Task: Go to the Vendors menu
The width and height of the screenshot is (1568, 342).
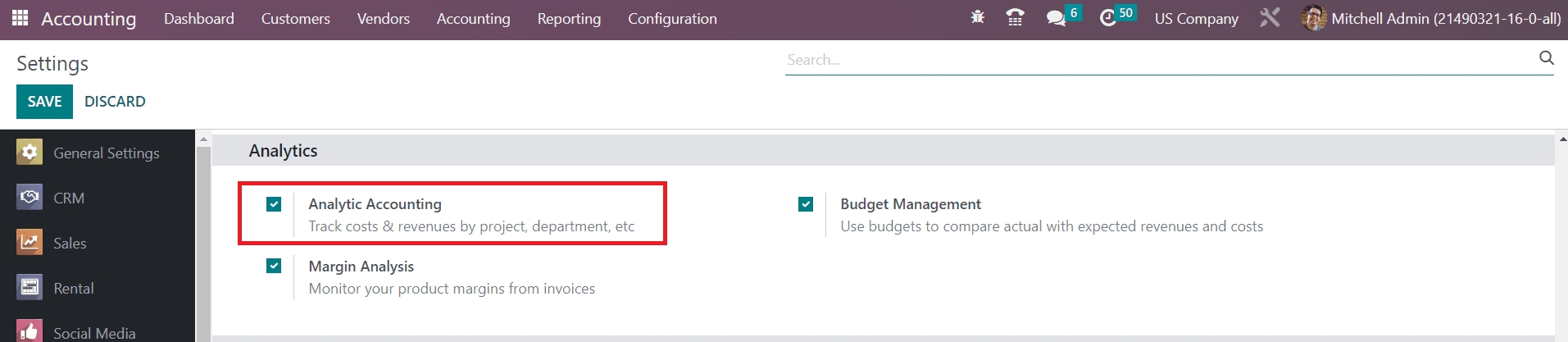Action: coord(383,18)
